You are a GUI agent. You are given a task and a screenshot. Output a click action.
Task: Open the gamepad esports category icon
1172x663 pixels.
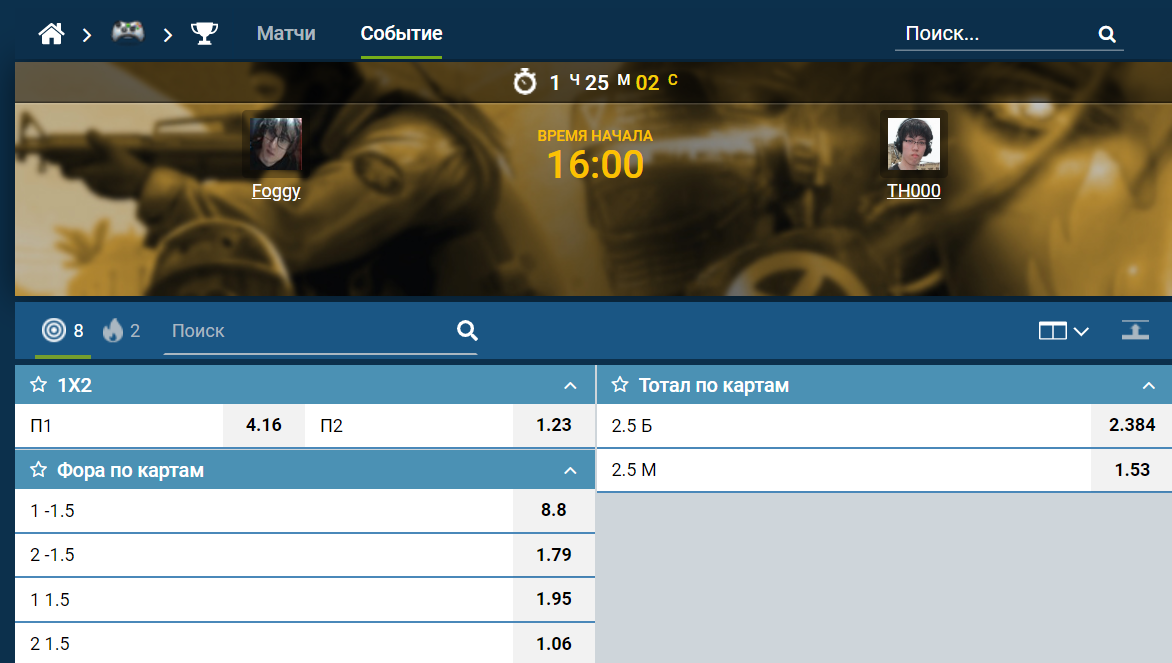tap(128, 32)
